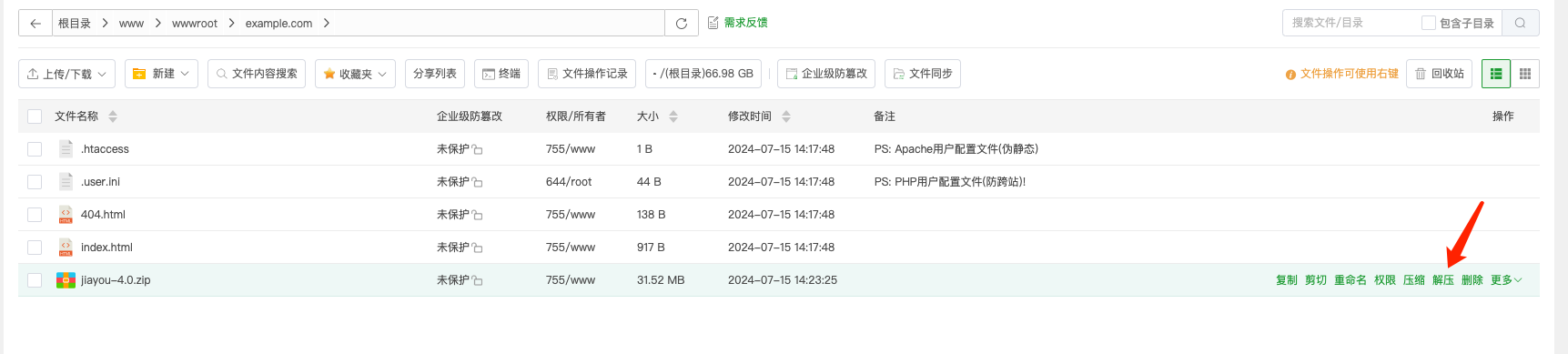This screenshot has height=354, width=1568.
Task: Switch to grid view layout
Action: coord(1525,74)
